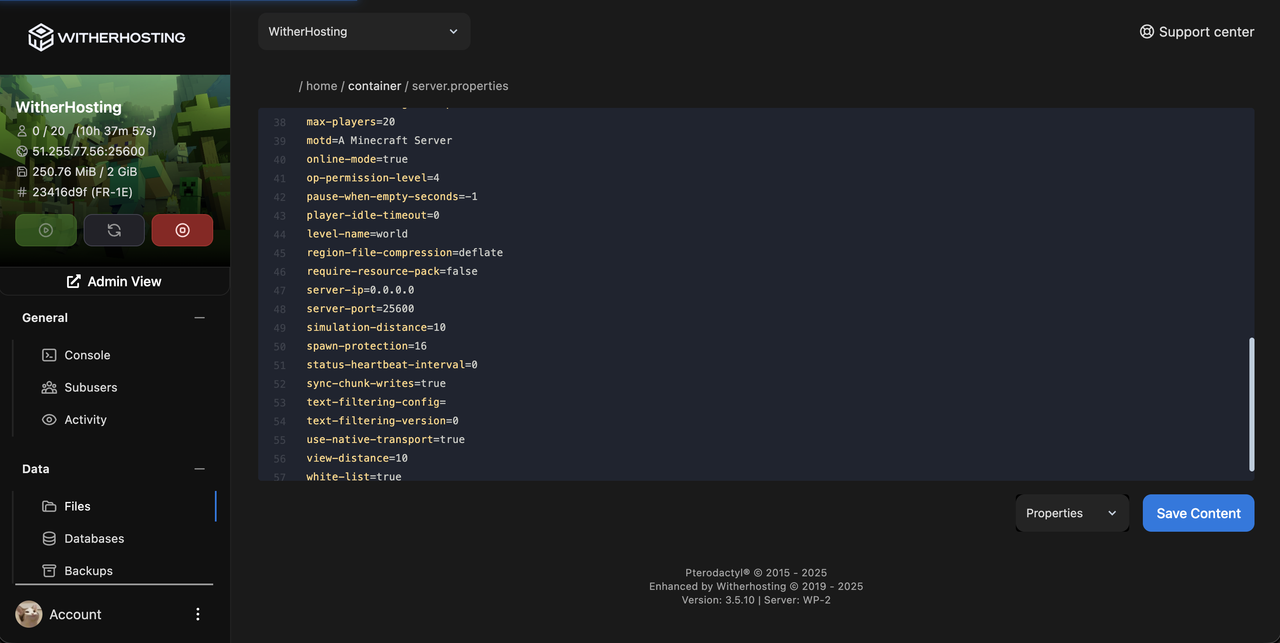
Task: Collapse the General section
Action: click(x=199, y=318)
